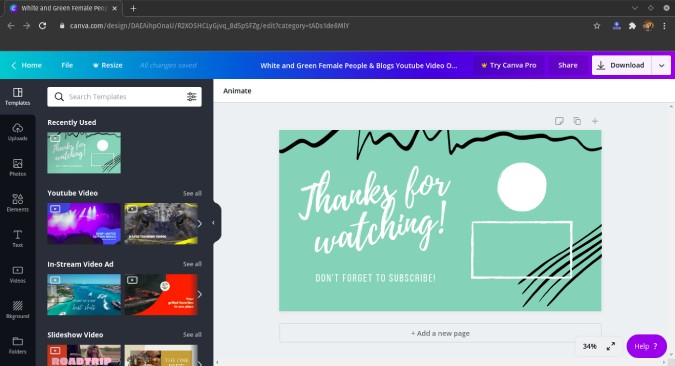See all In-Stream Video Ad templates
The height and width of the screenshot is (366, 675).
(x=192, y=264)
